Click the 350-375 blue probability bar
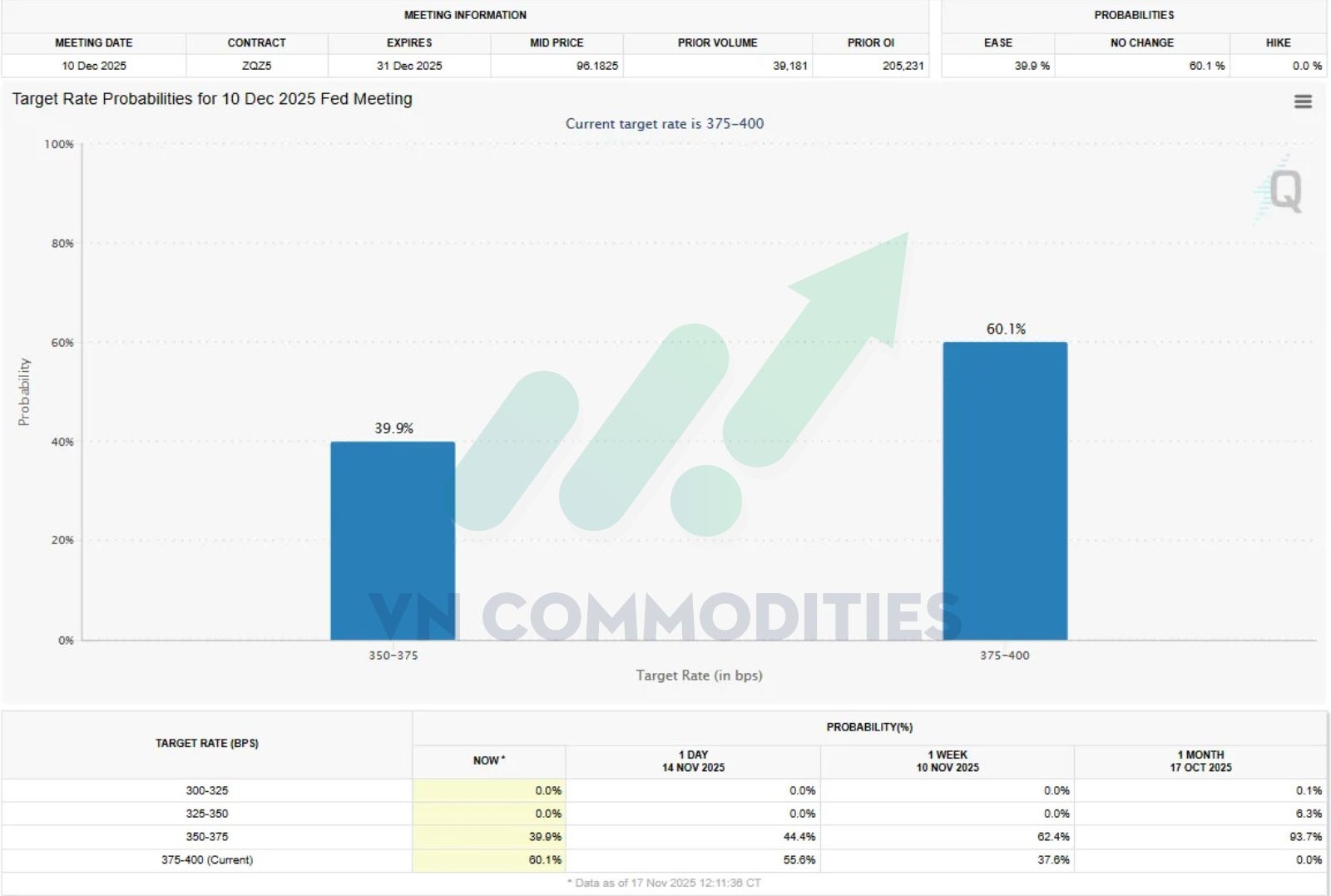 [x=393, y=541]
